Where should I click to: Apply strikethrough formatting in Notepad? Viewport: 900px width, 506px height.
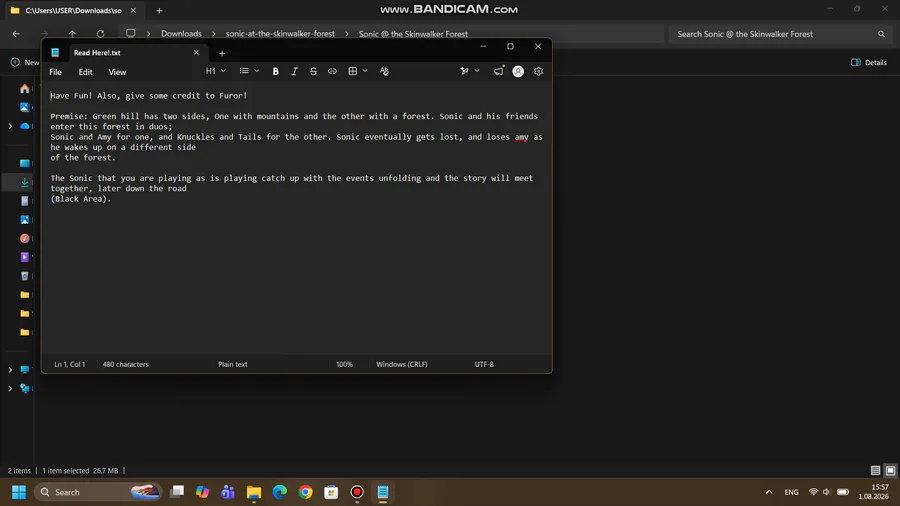click(313, 72)
